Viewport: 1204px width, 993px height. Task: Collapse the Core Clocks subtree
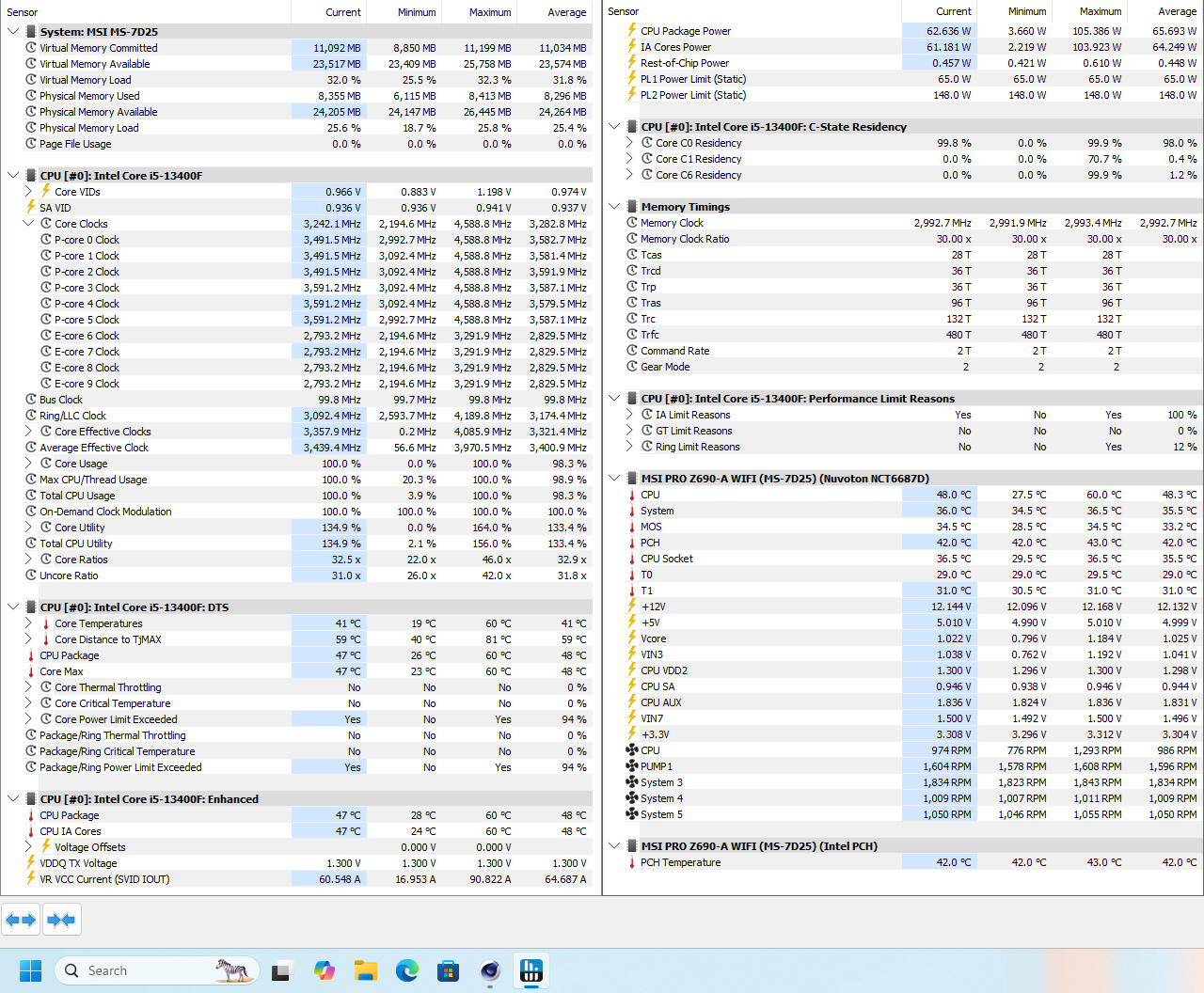pyautogui.click(x=28, y=224)
